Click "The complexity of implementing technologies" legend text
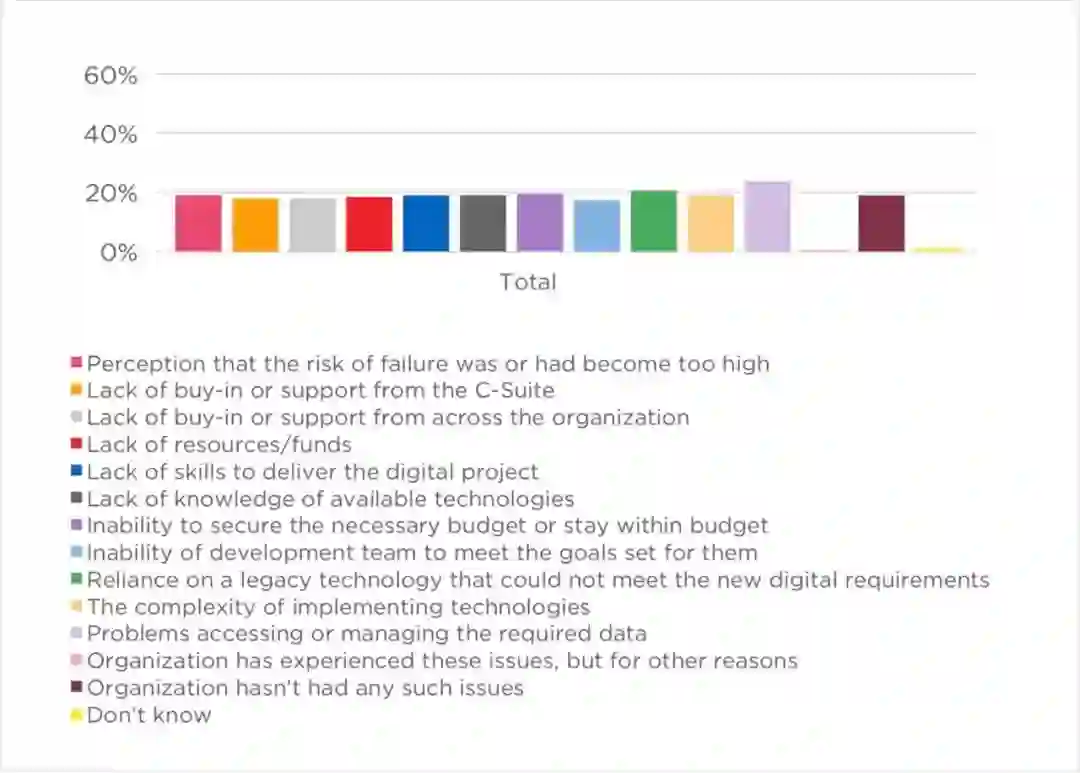 [338, 607]
